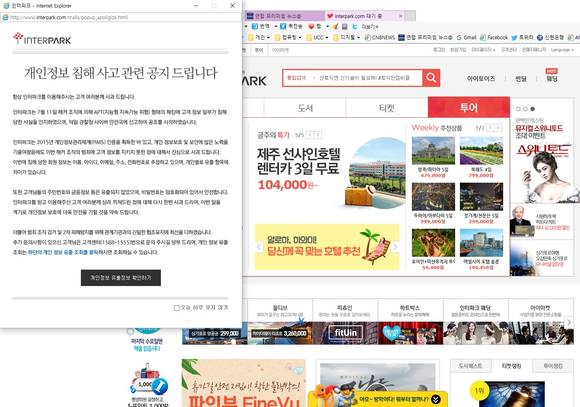
Task: Click the save disk icon in the toolbar
Action: tap(344, 26)
